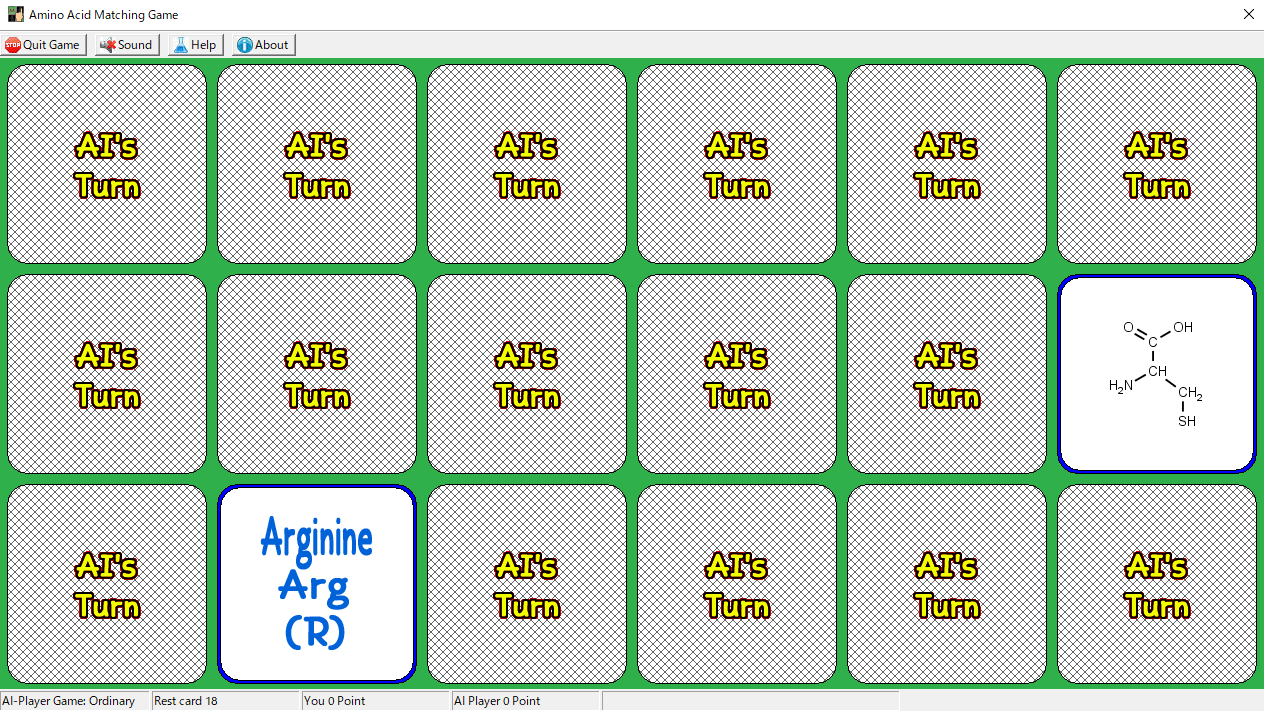
Task: Flip the card immediately left of structure card
Action: pyautogui.click(x=947, y=374)
